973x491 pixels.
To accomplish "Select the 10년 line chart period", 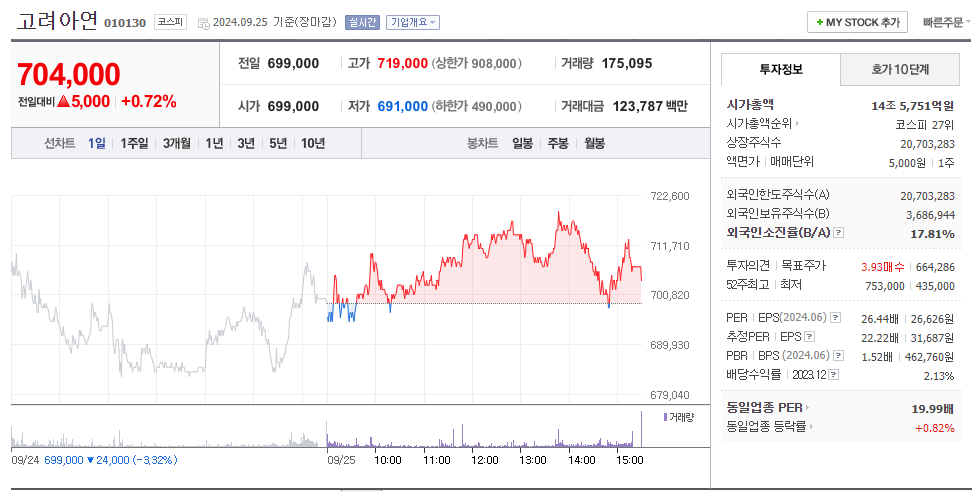I will (313, 143).
